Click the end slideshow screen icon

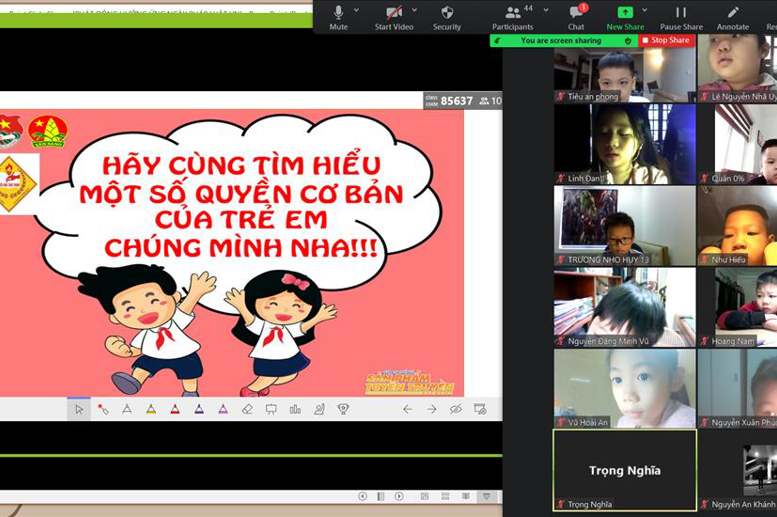[480, 409]
